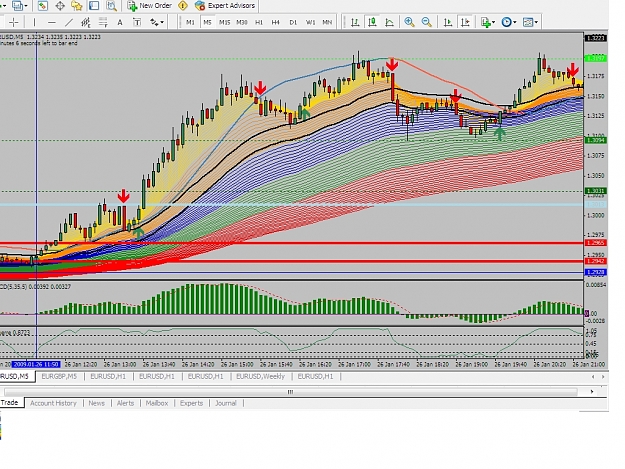Screen dimensions: 625x469
Task: Click the New Order button
Action: (x=149, y=6)
